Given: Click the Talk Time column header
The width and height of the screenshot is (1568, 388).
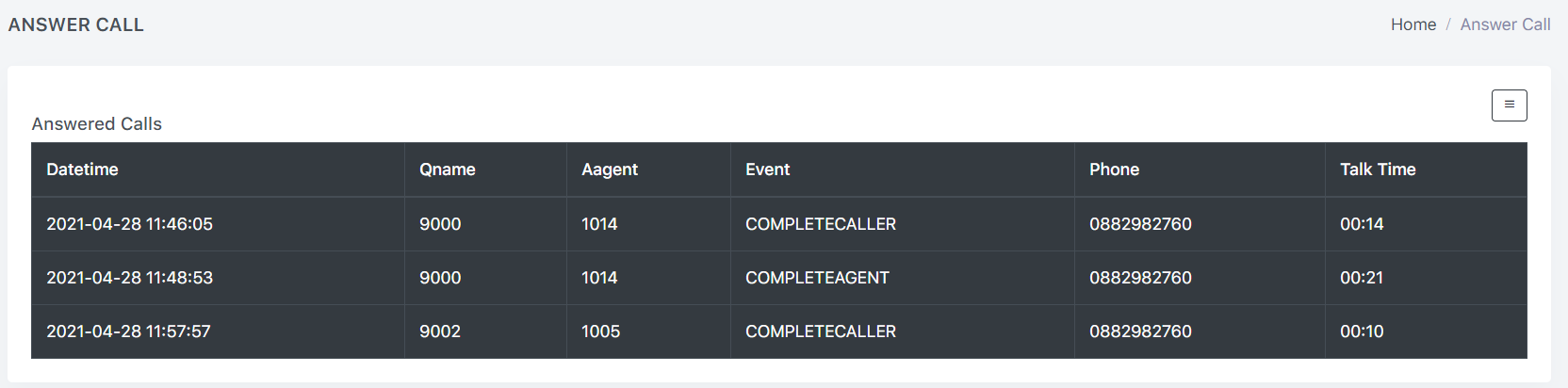Looking at the screenshot, I should [x=1377, y=170].
